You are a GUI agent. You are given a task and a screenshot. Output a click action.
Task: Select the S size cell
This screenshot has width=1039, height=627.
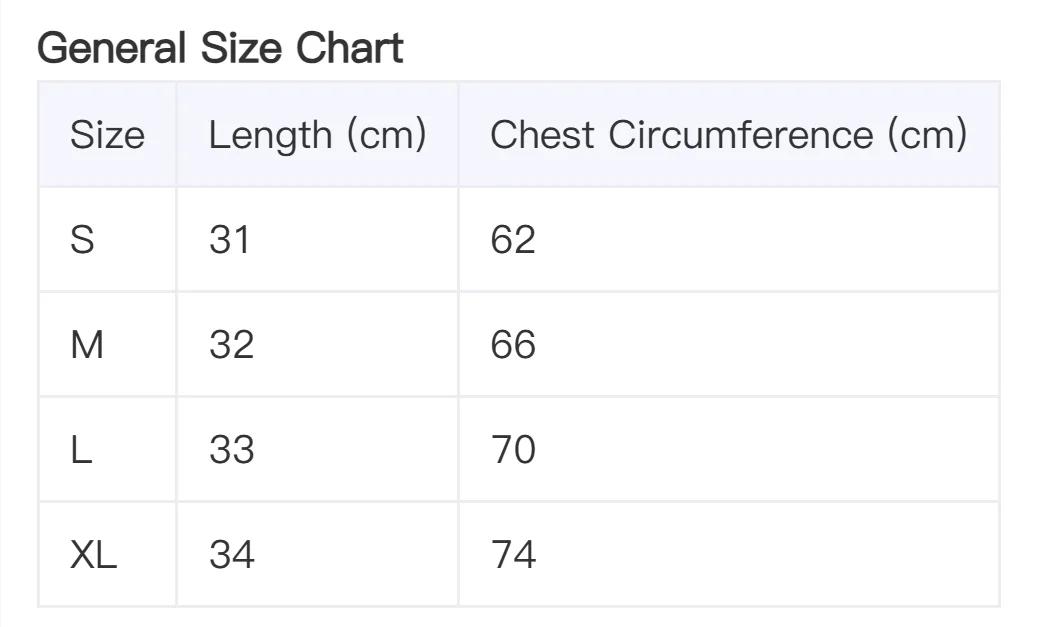pyautogui.click(x=82, y=240)
